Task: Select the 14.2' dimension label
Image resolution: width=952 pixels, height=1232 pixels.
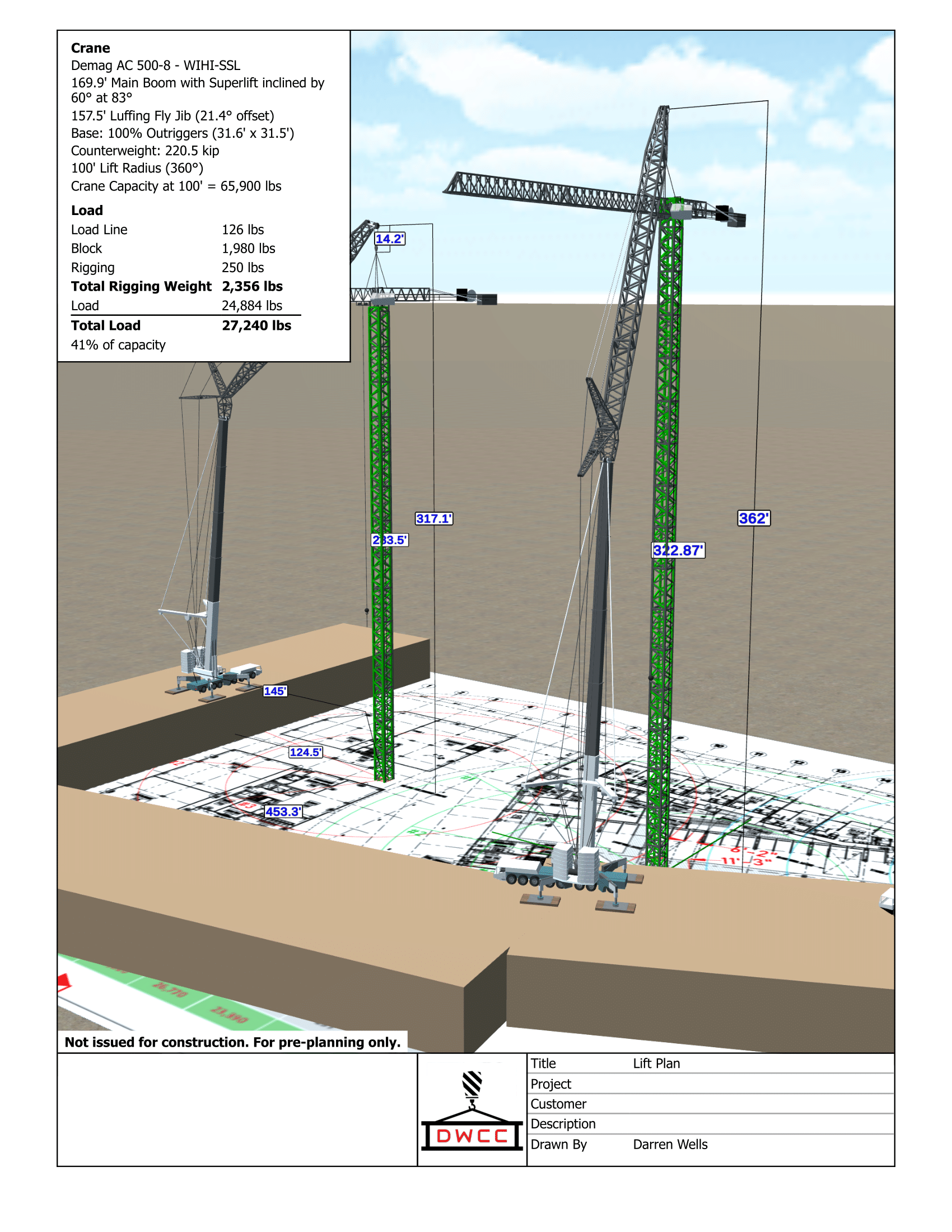Action: 390,239
